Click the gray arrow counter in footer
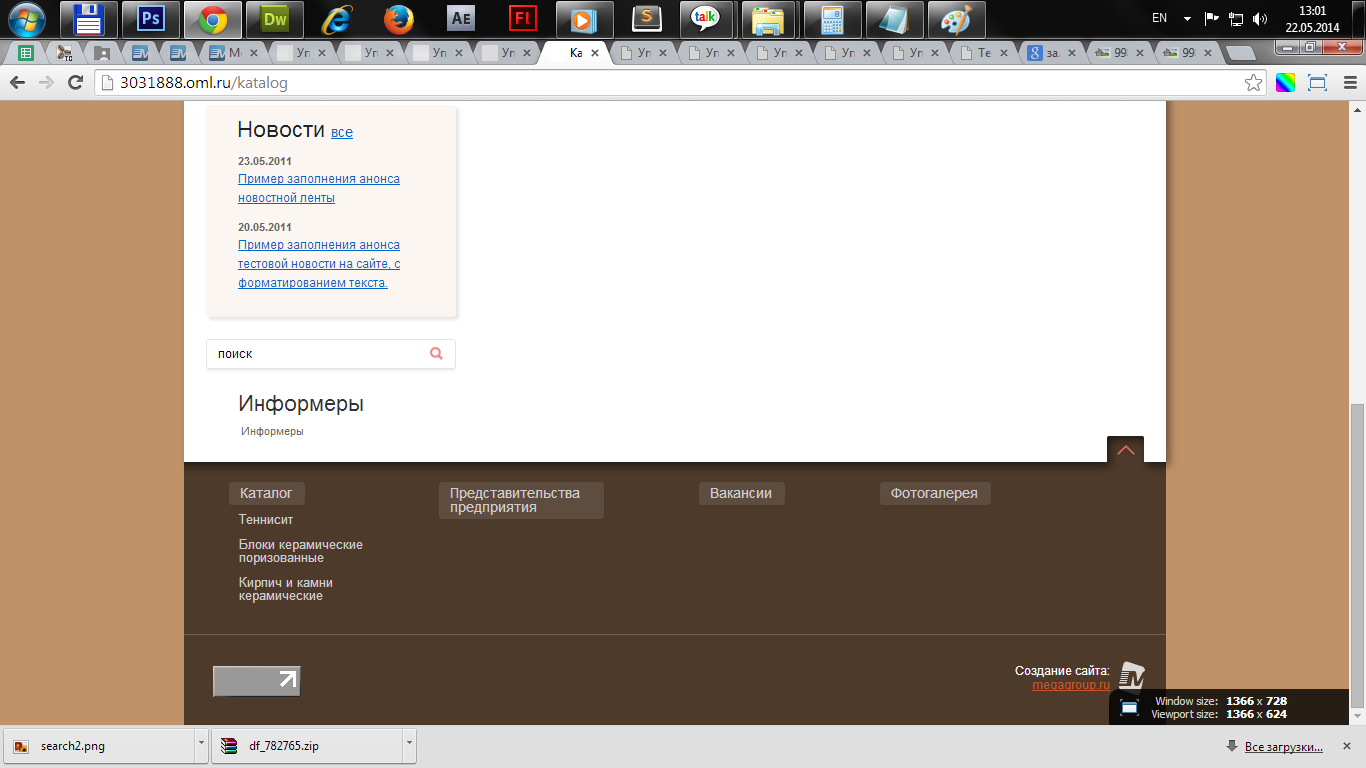The height and width of the screenshot is (768, 1366). (257, 681)
